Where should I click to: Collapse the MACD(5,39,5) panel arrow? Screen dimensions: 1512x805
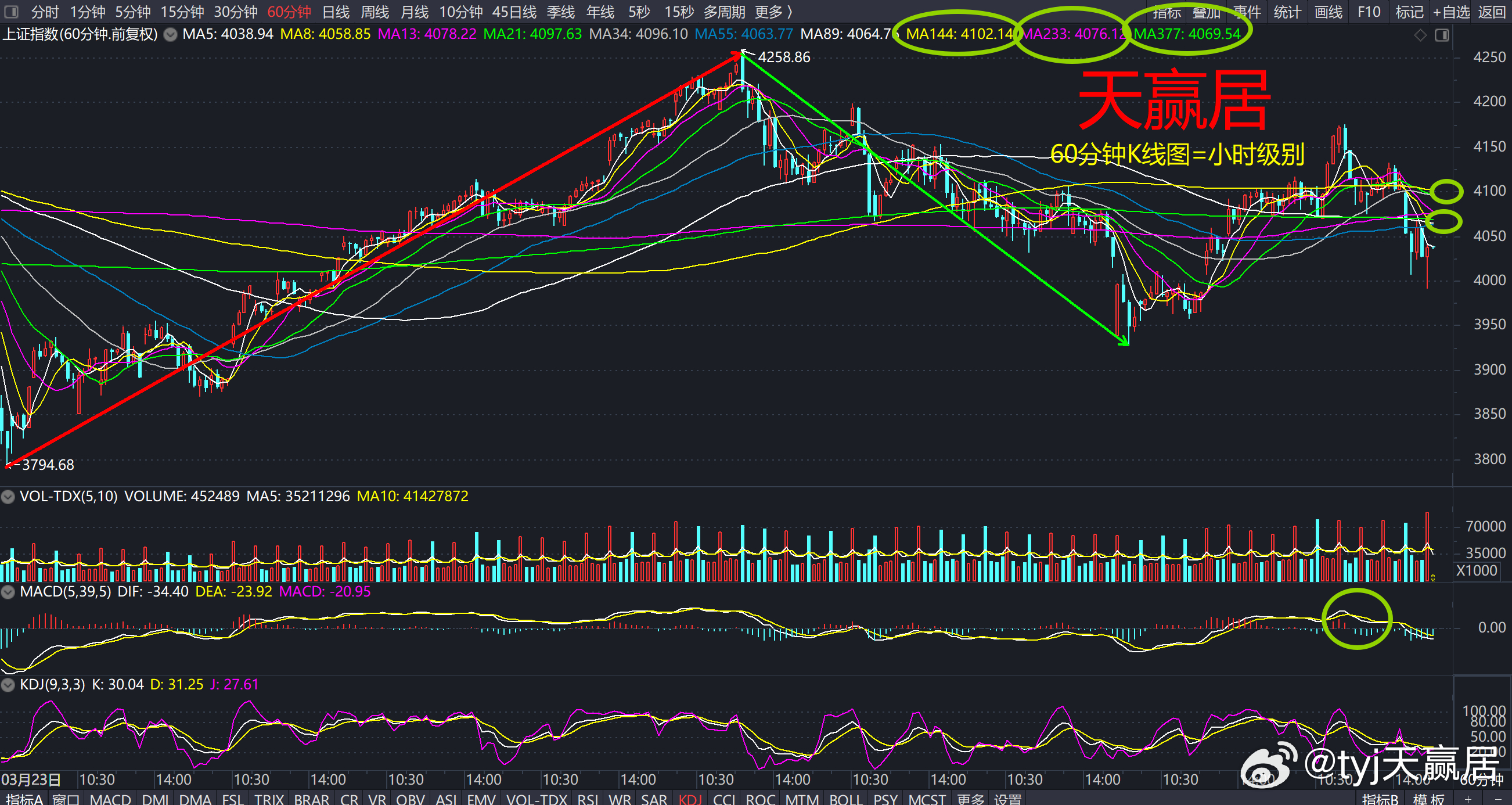pyautogui.click(x=8, y=592)
